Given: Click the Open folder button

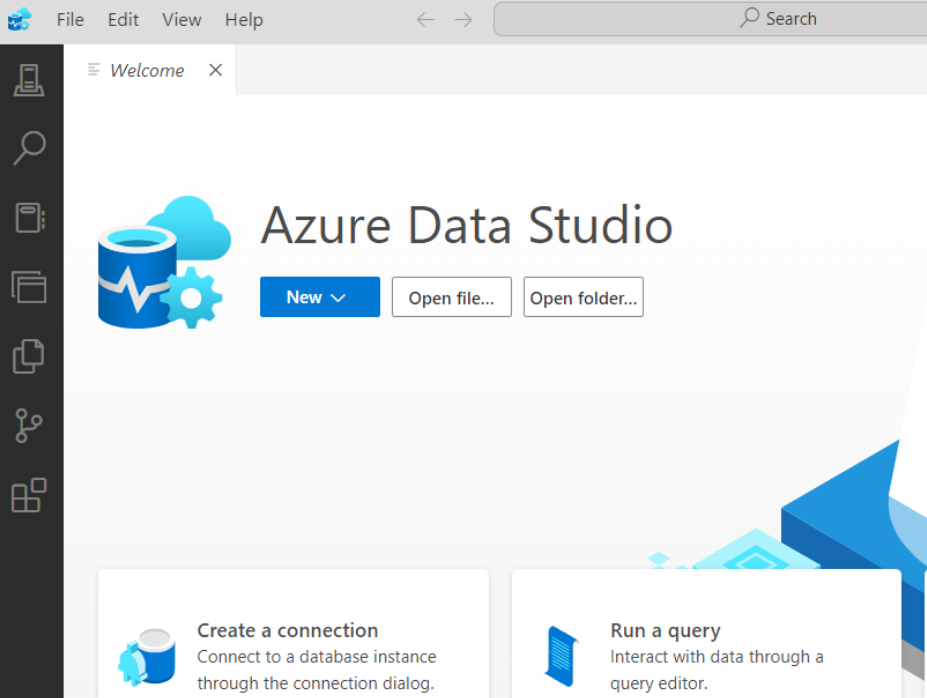Looking at the screenshot, I should pyautogui.click(x=583, y=297).
